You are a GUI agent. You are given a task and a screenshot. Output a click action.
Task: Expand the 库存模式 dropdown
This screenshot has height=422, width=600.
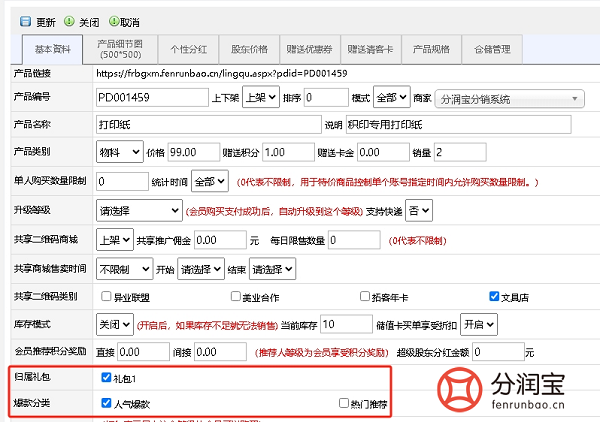tap(114, 324)
